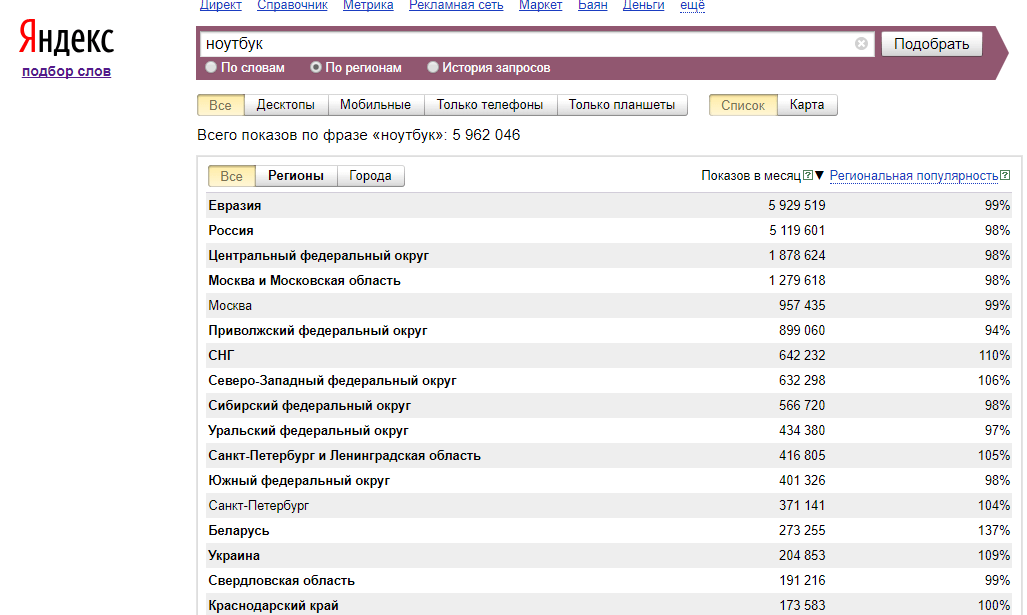
Task: Click the '137%' popularity for Беларусь
Action: click(x=994, y=530)
